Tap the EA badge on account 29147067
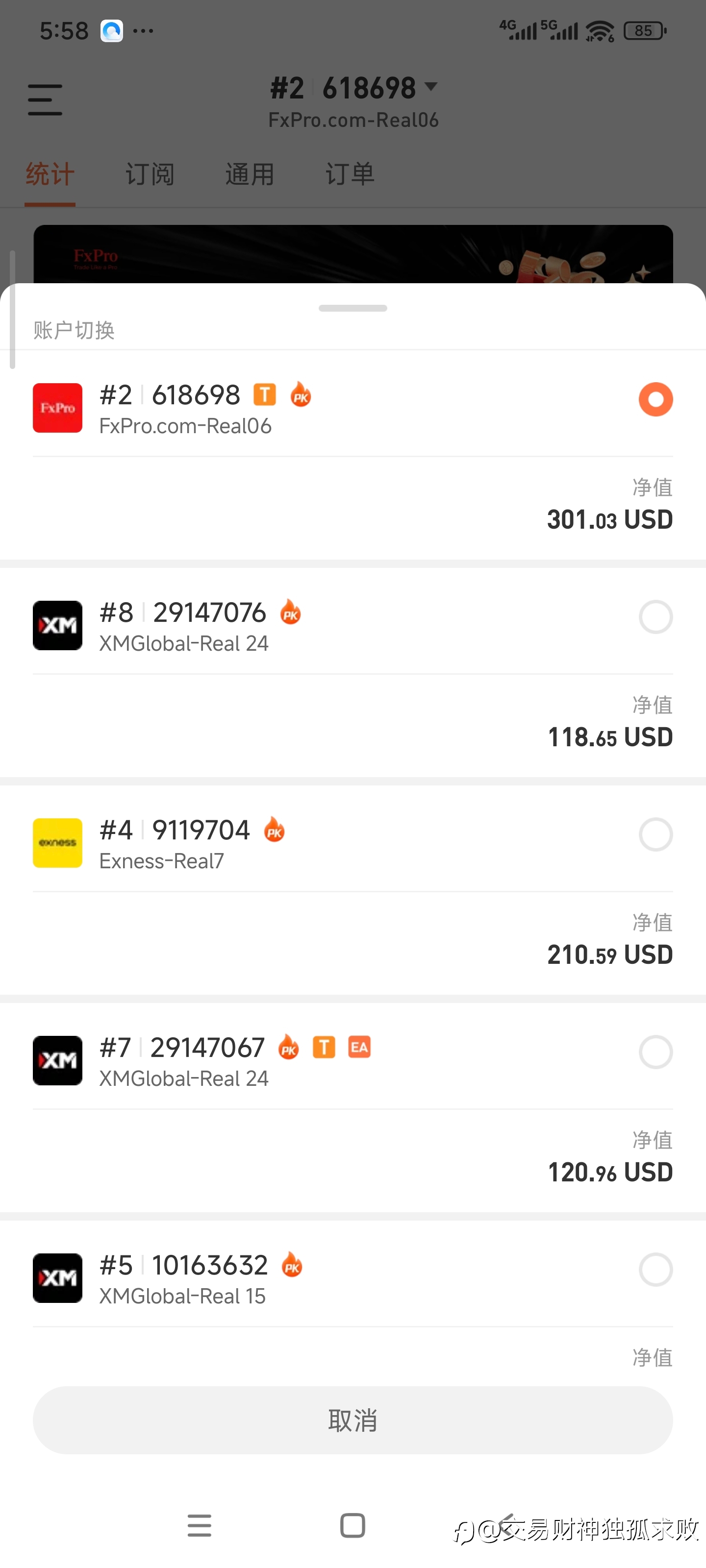The image size is (706, 1568). pyautogui.click(x=359, y=1048)
